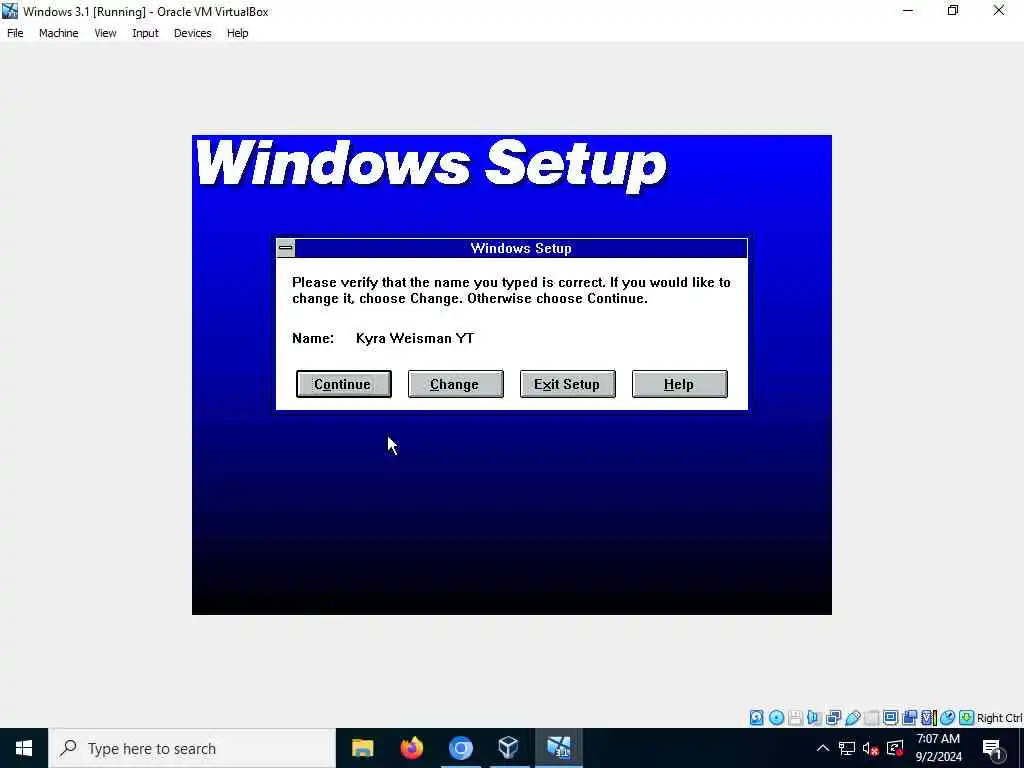The height and width of the screenshot is (768, 1024).
Task: Click the USB devices indicator icon
Action: click(852, 718)
